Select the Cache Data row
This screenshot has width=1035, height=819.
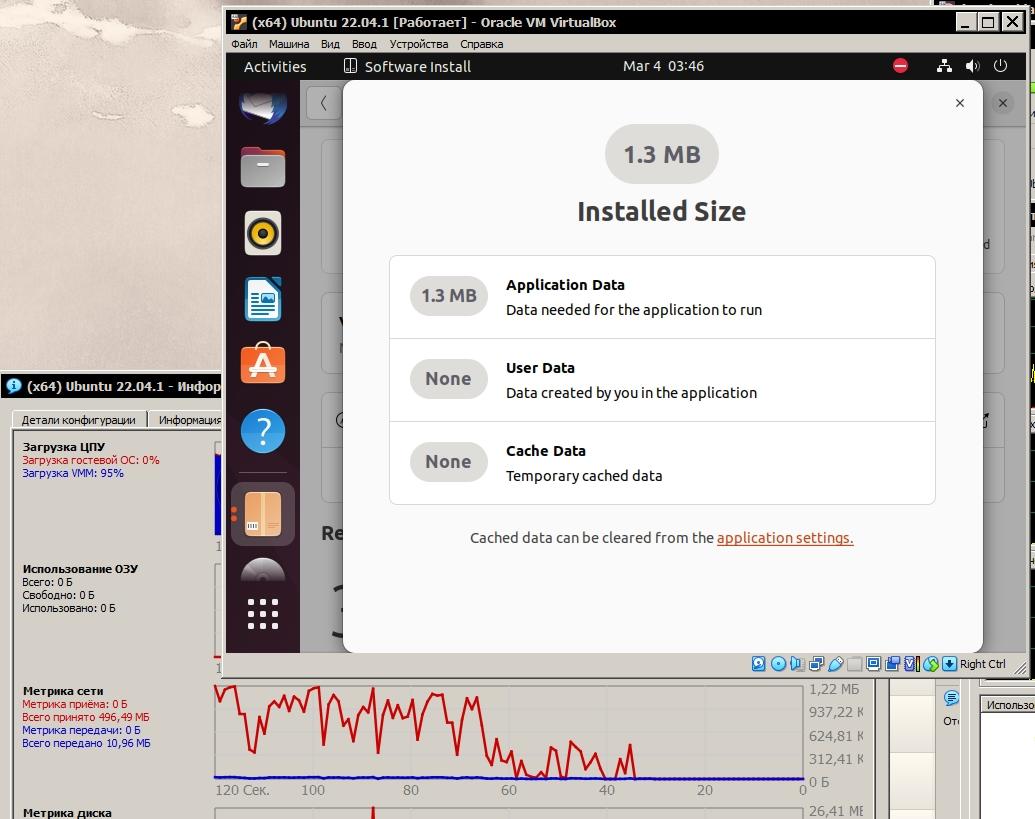pos(662,463)
